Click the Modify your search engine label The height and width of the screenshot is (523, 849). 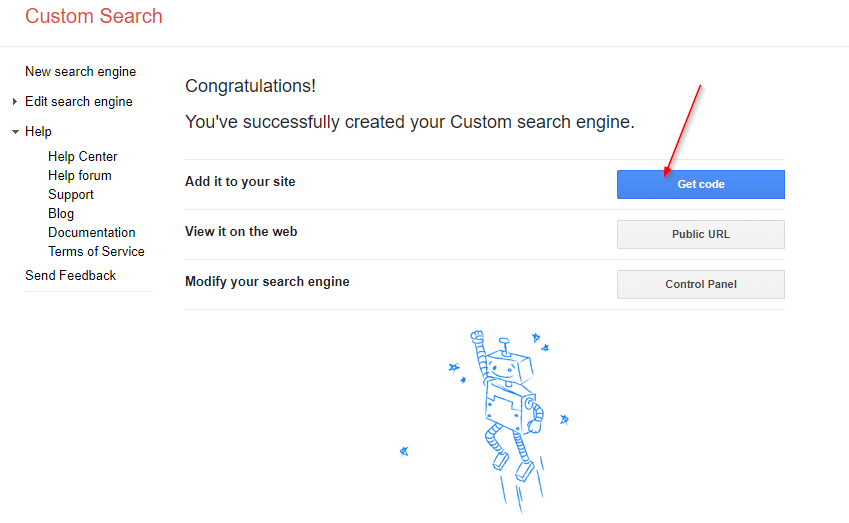pos(267,282)
